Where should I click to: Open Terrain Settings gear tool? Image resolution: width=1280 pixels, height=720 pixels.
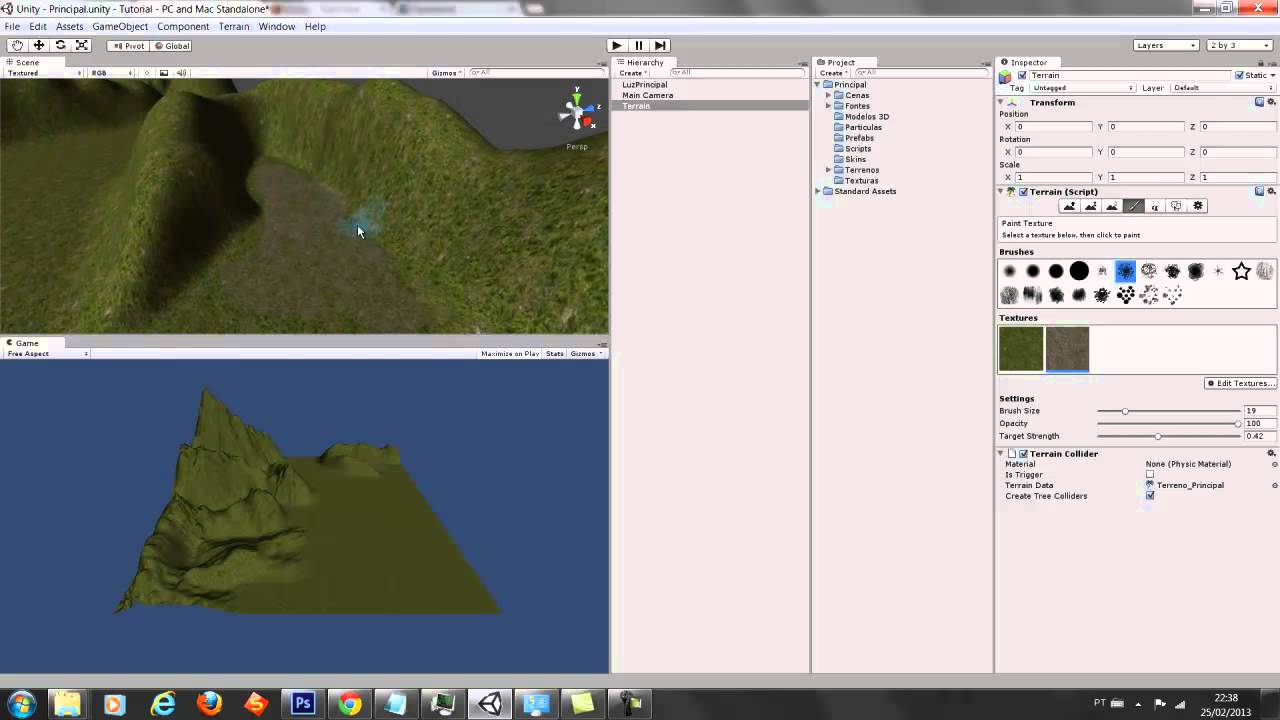point(1198,206)
